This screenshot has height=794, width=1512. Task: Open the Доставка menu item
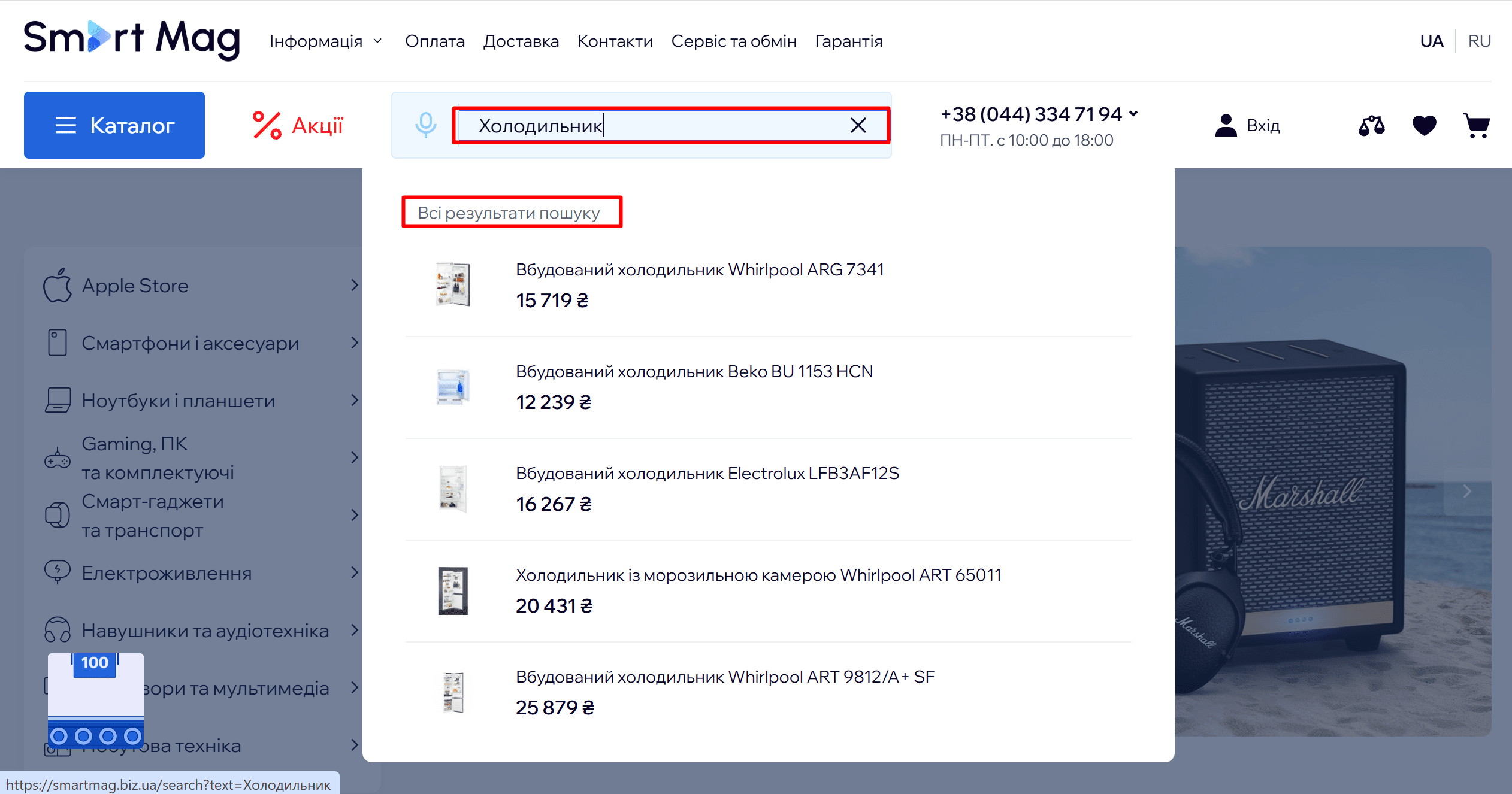coord(521,41)
